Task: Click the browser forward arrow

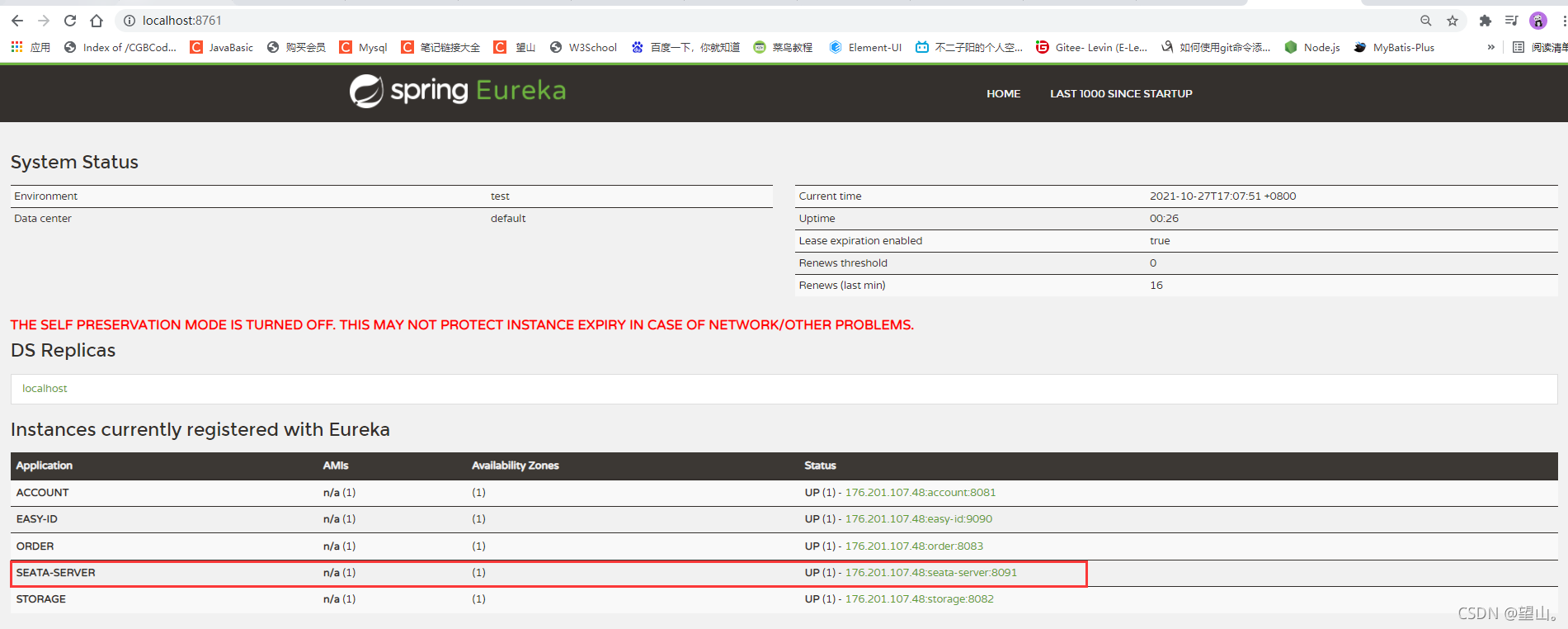Action: click(x=44, y=21)
